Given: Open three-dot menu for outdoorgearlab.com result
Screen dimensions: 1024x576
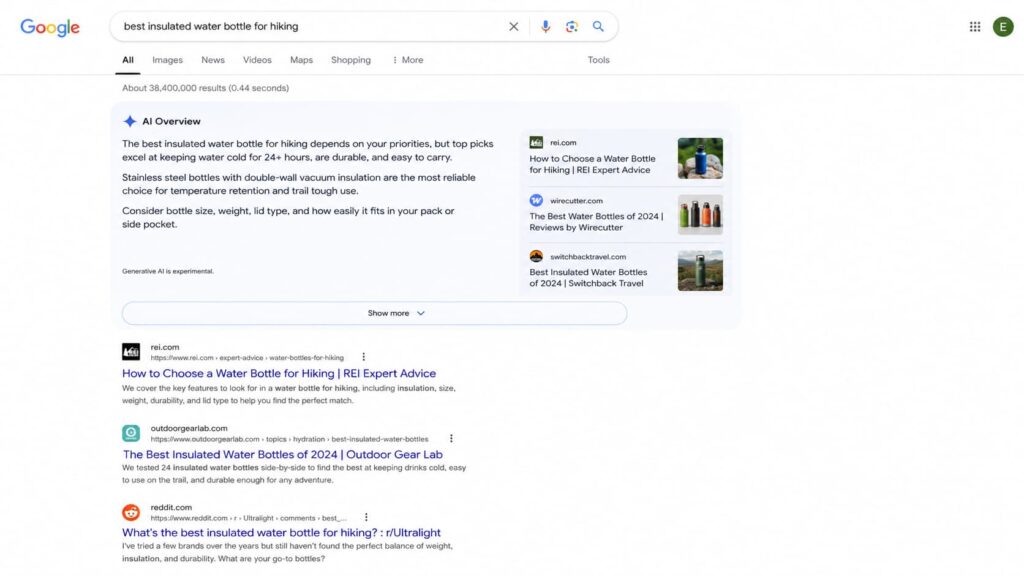Looking at the screenshot, I should [451, 438].
